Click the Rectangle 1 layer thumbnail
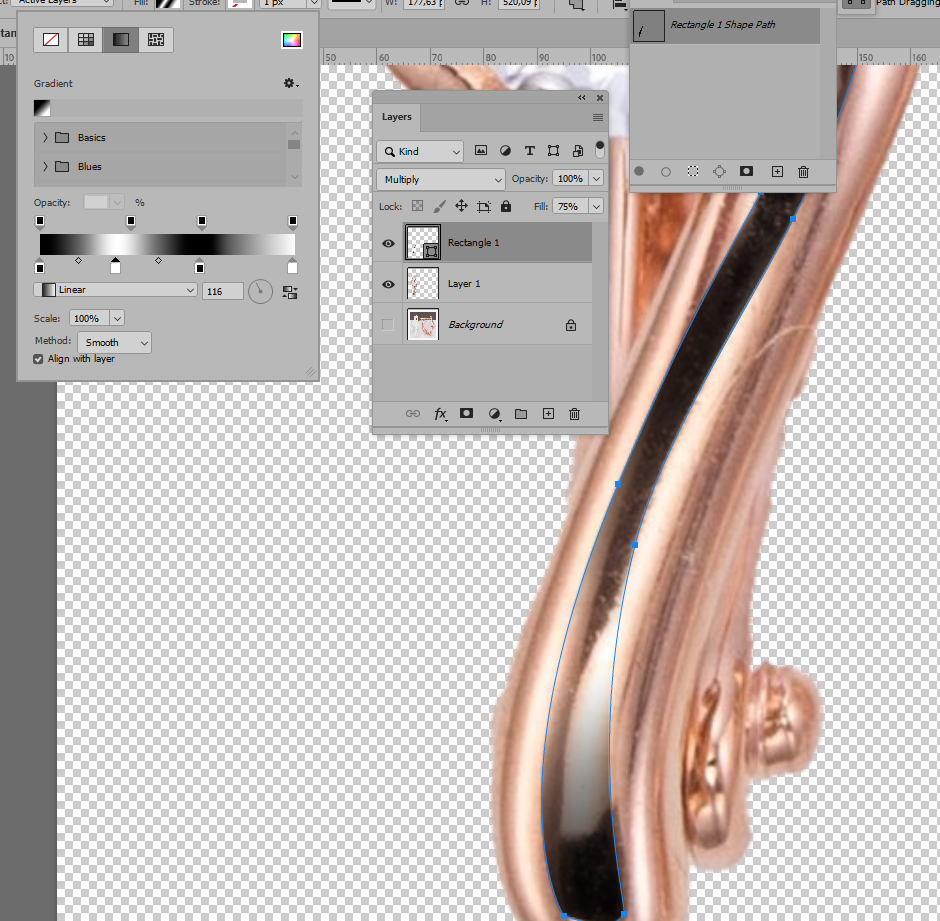 tap(423, 242)
